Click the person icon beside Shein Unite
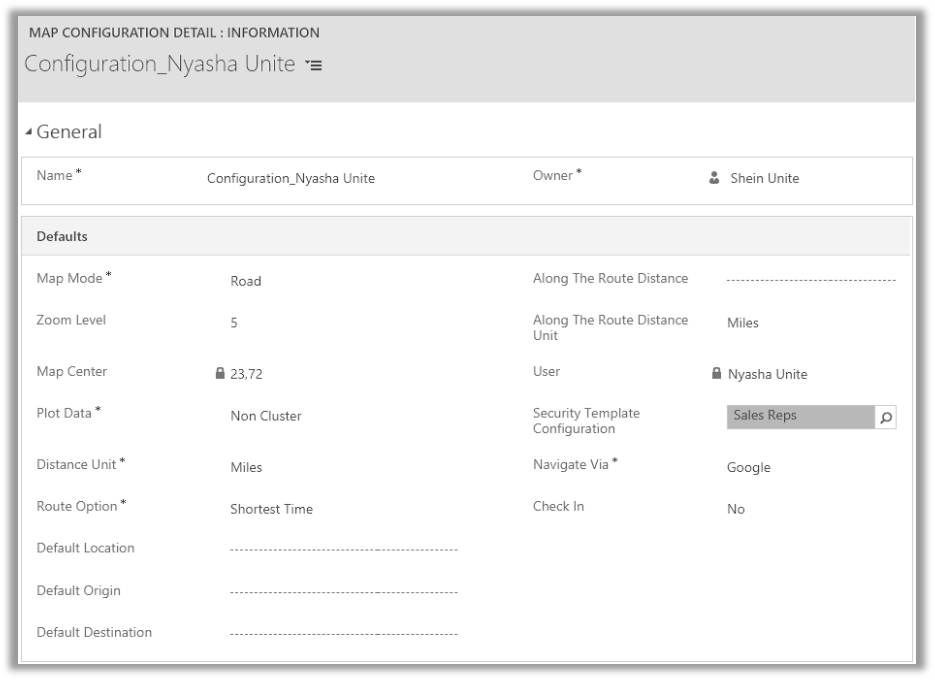Screen dimensions: 935x680 (714, 179)
